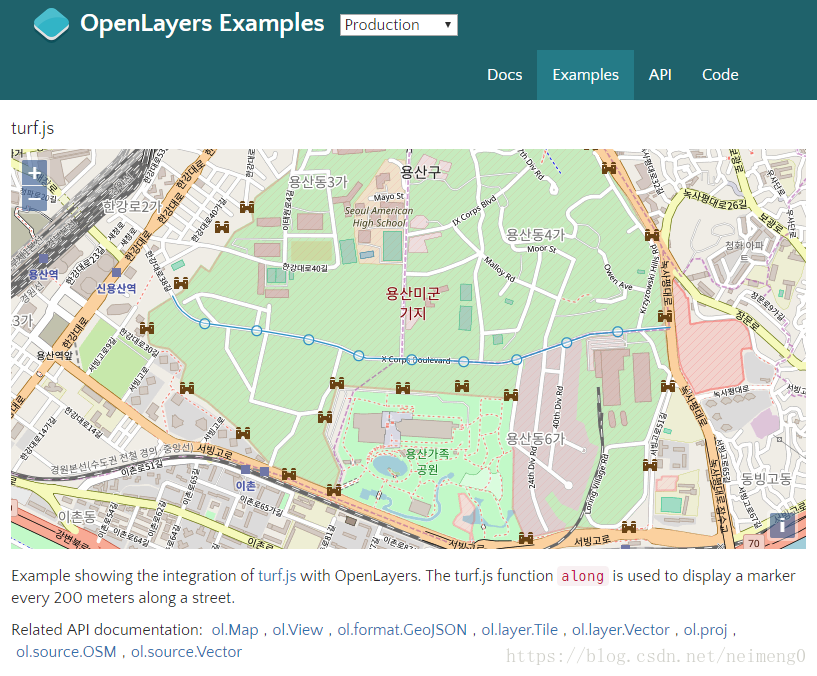The height and width of the screenshot is (676, 817).
Task: Click the red 용산미군 기지 map label
Action: tap(413, 303)
